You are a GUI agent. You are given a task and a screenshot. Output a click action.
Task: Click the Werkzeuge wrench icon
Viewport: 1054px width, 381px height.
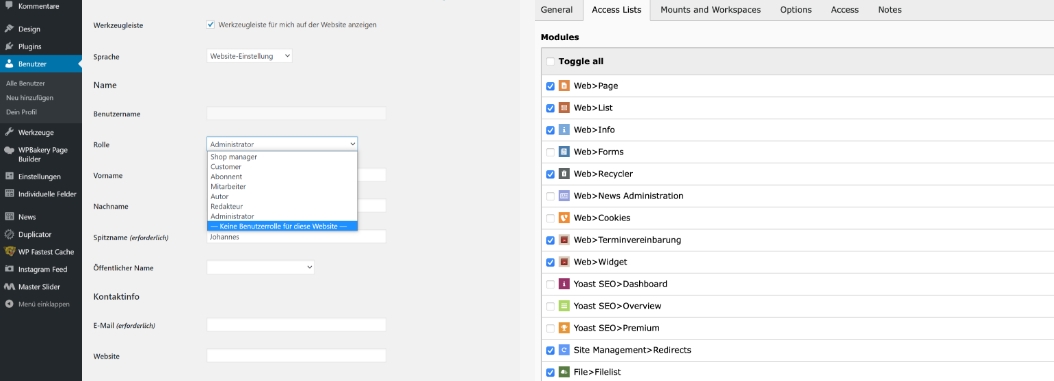(9, 132)
